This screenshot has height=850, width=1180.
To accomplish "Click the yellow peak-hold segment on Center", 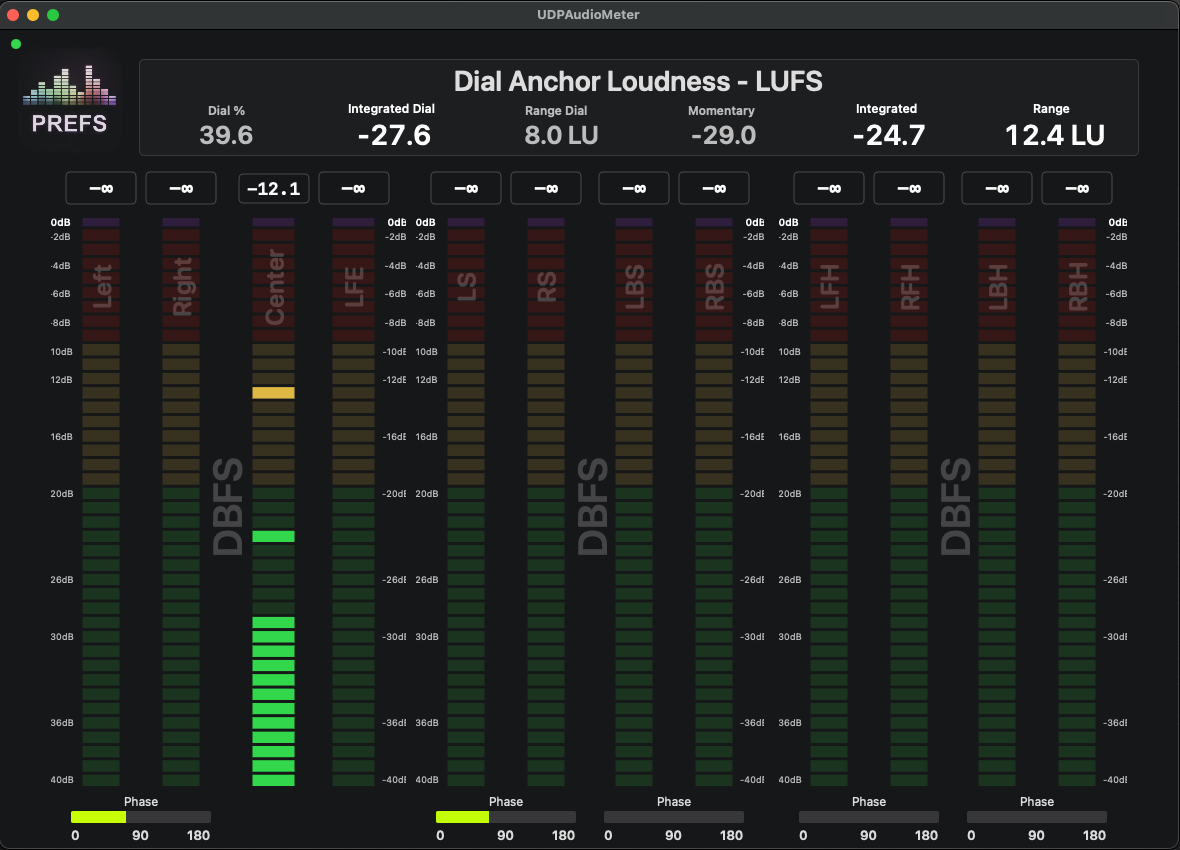I will pos(273,393).
